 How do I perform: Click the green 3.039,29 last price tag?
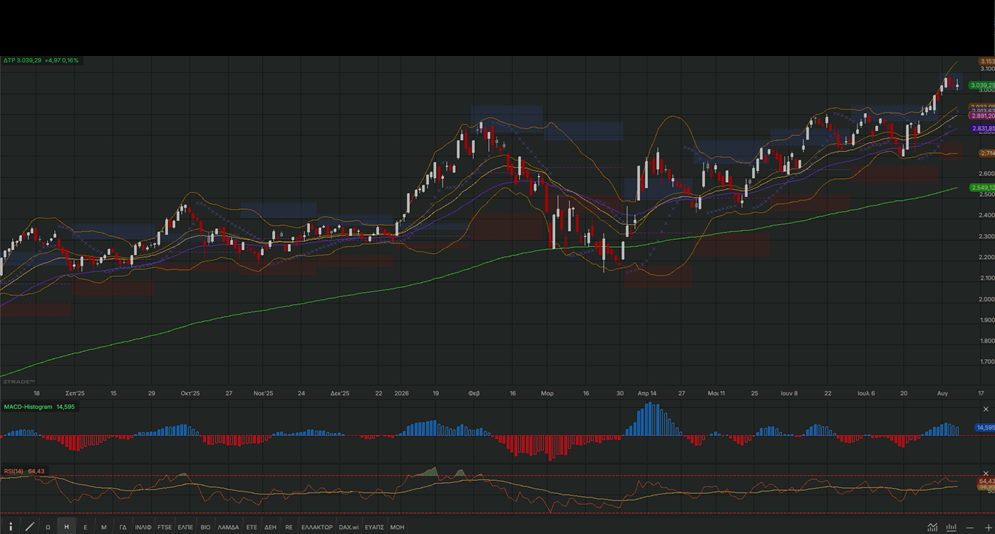(x=982, y=85)
